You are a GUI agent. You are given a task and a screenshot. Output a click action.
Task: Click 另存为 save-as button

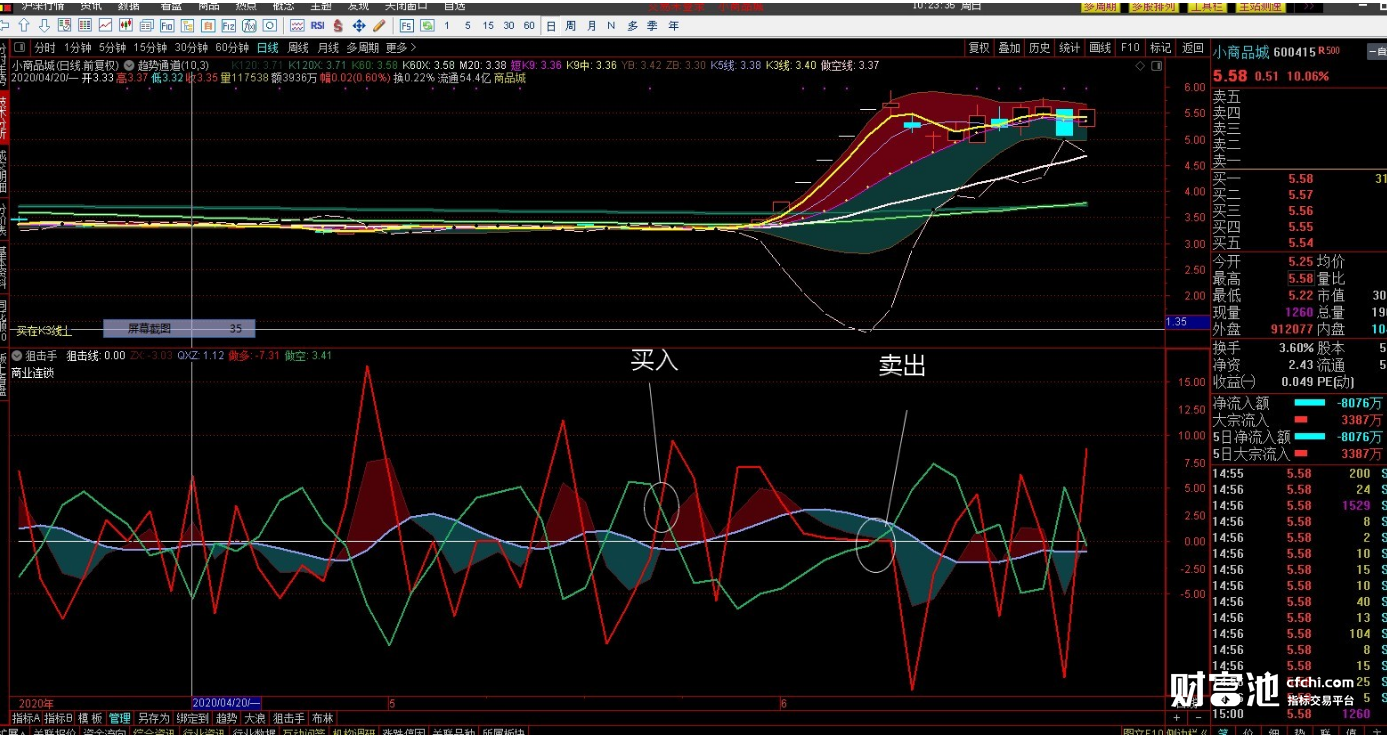pyautogui.click(x=153, y=718)
